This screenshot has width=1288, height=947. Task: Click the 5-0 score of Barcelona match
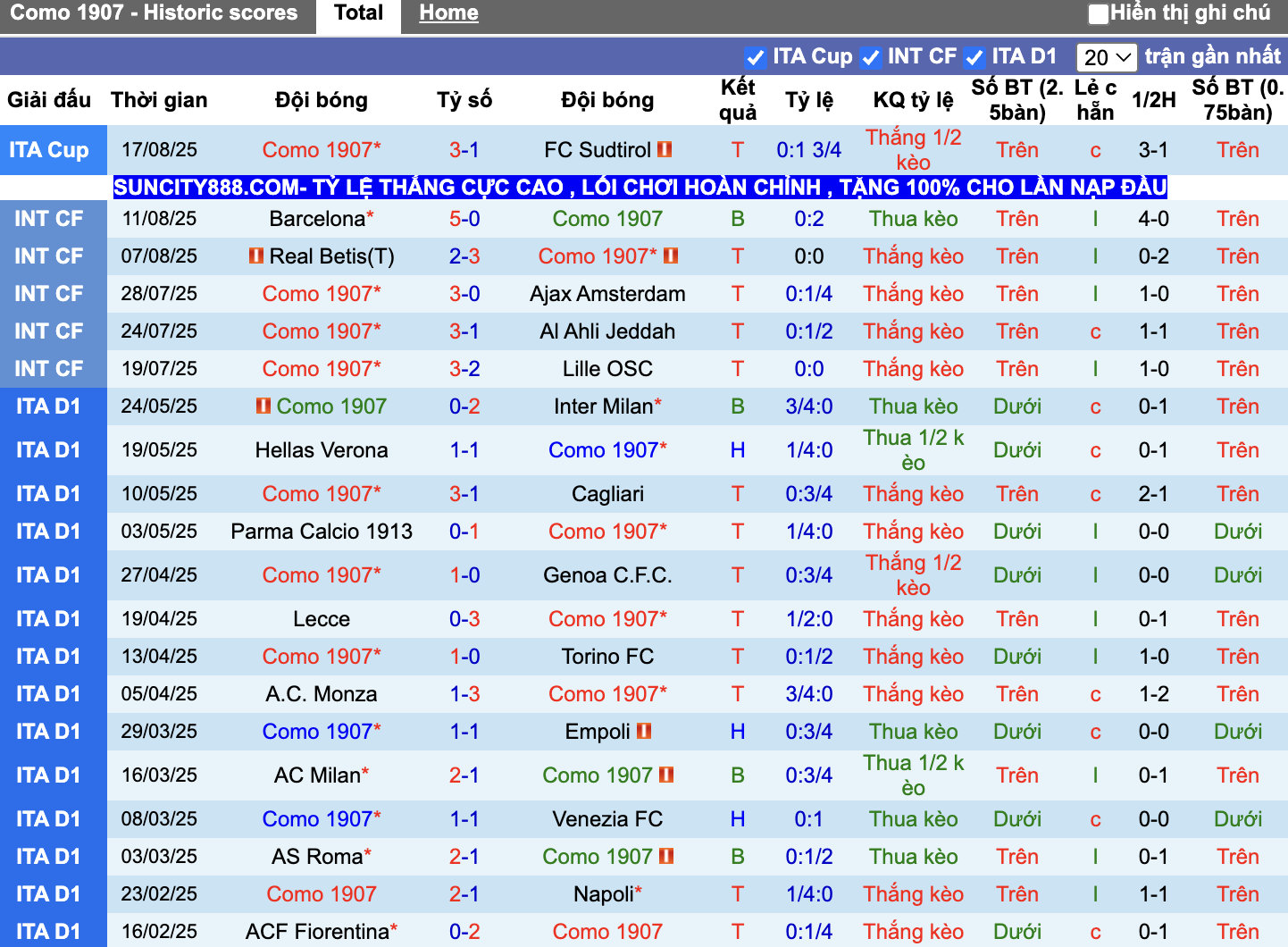point(464,219)
